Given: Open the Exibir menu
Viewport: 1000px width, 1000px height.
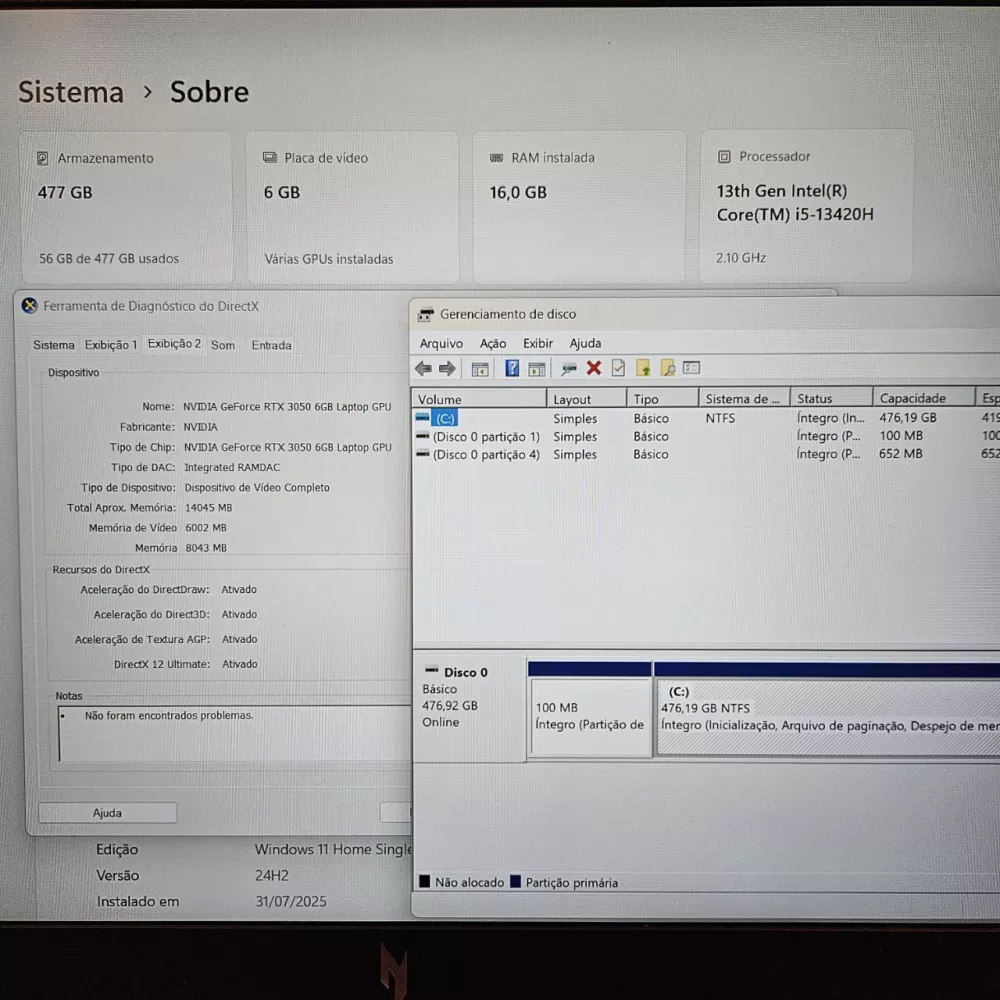Looking at the screenshot, I should 538,343.
